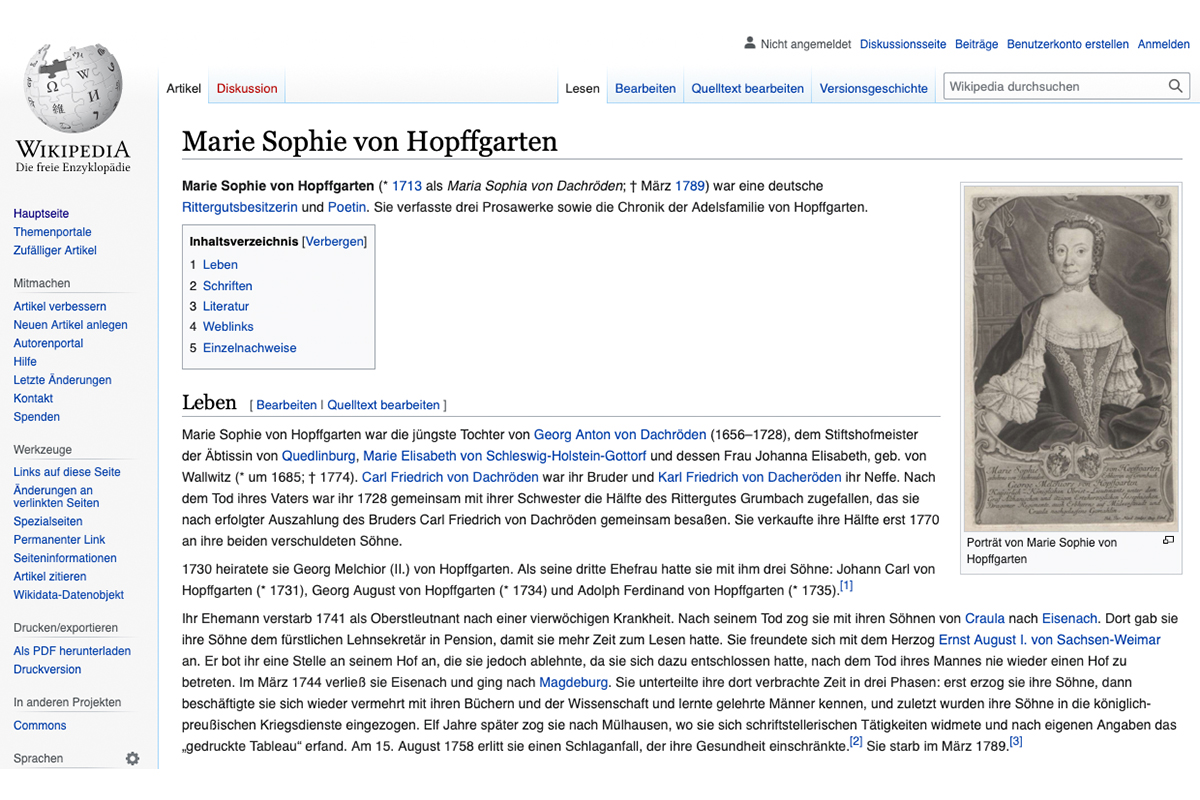Enlarge portrait using the caption expand icon

(1167, 541)
